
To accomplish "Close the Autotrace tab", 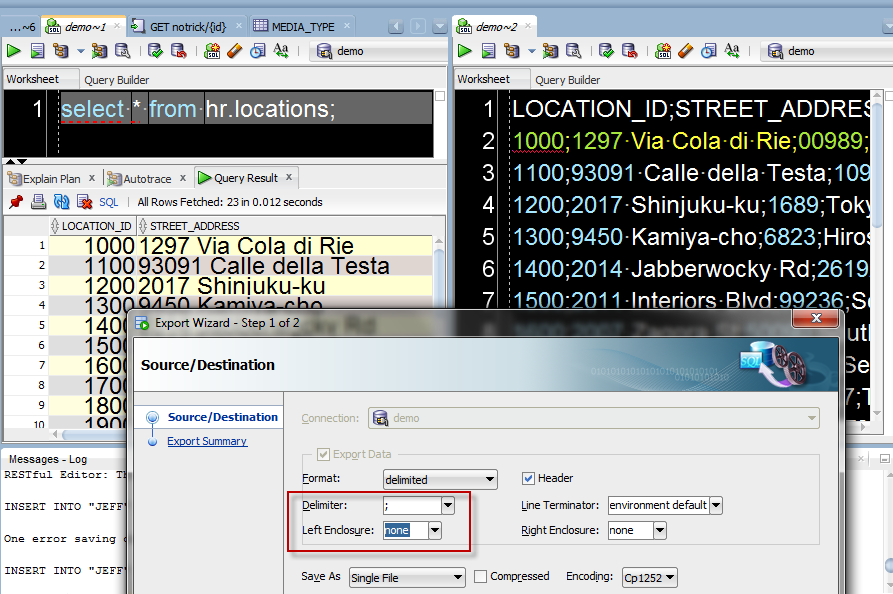I will coord(183,178).
